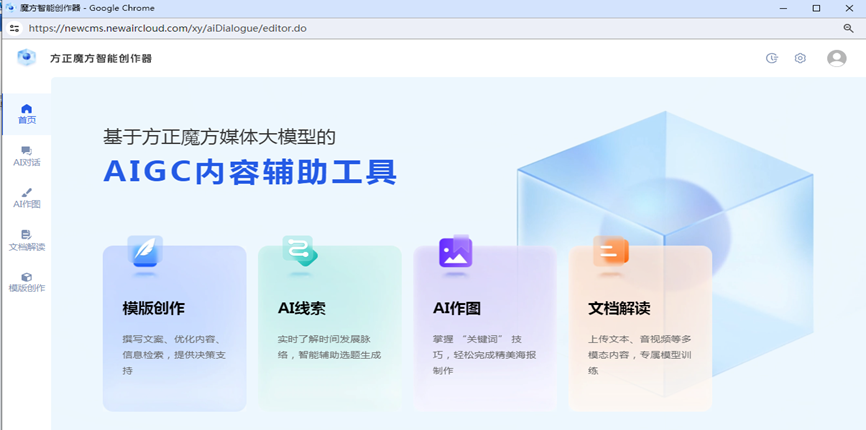Image resolution: width=866 pixels, height=430 pixels.
Task: Click the 方正魔方智能创作器 header title
Action: point(101,58)
